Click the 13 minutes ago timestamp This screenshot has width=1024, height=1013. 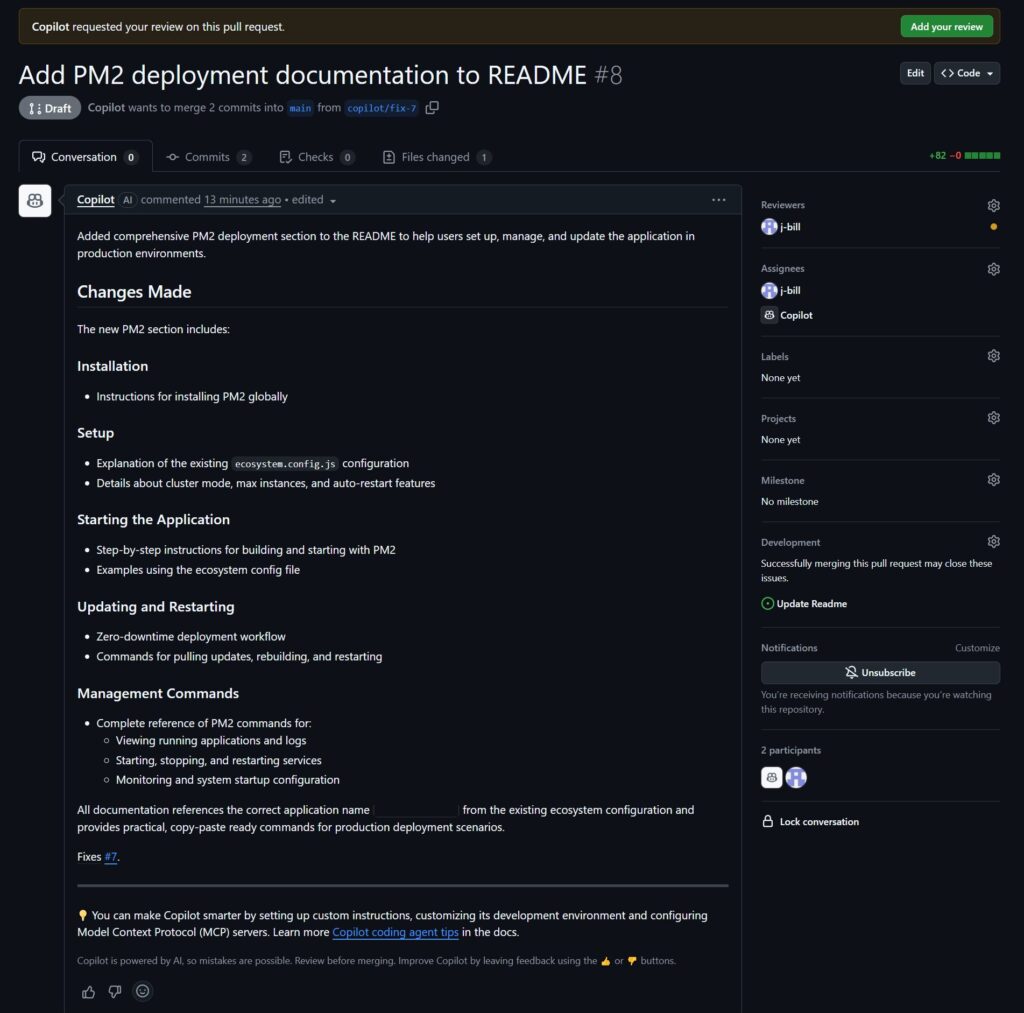click(242, 200)
